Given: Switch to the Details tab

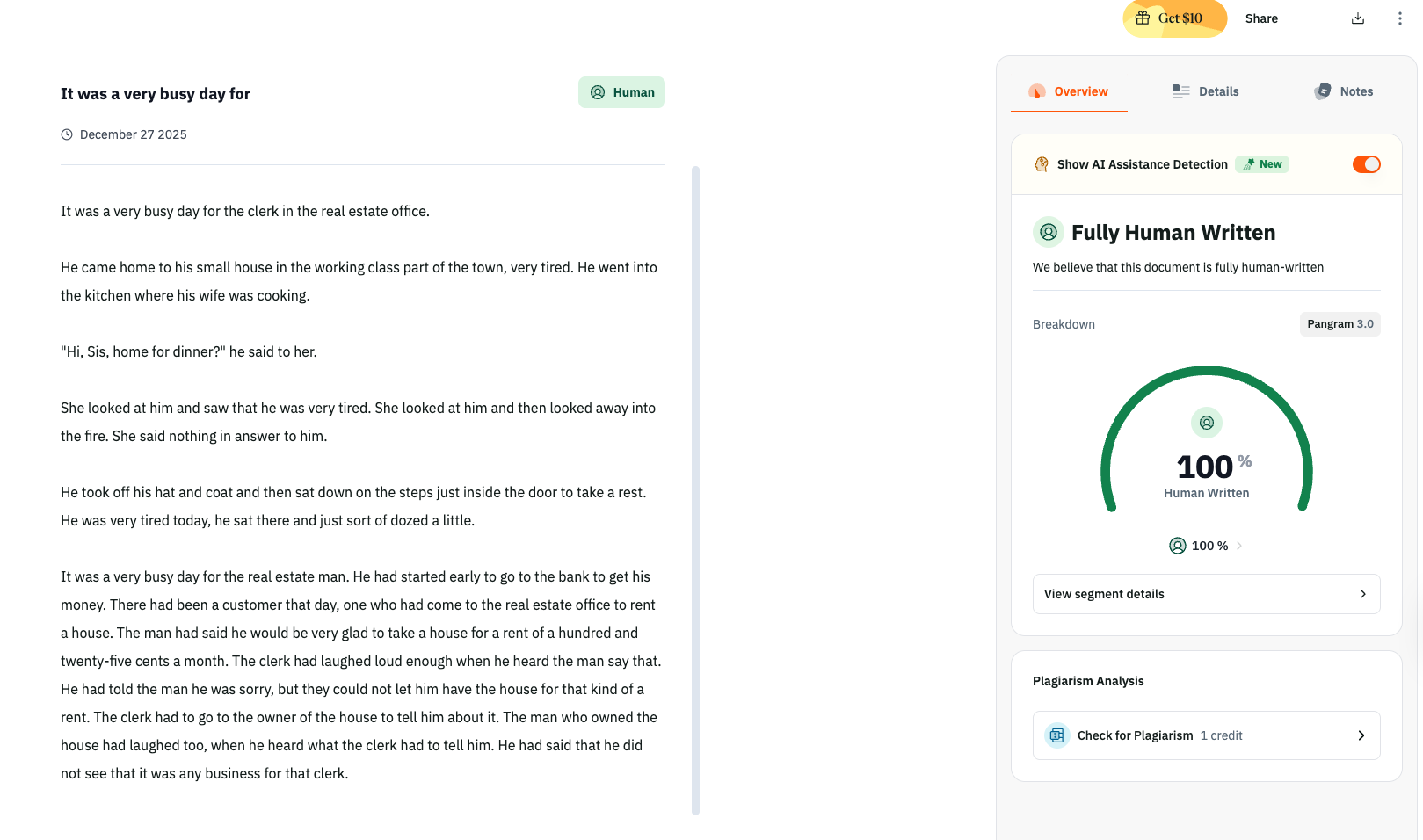Looking at the screenshot, I should point(1206,91).
